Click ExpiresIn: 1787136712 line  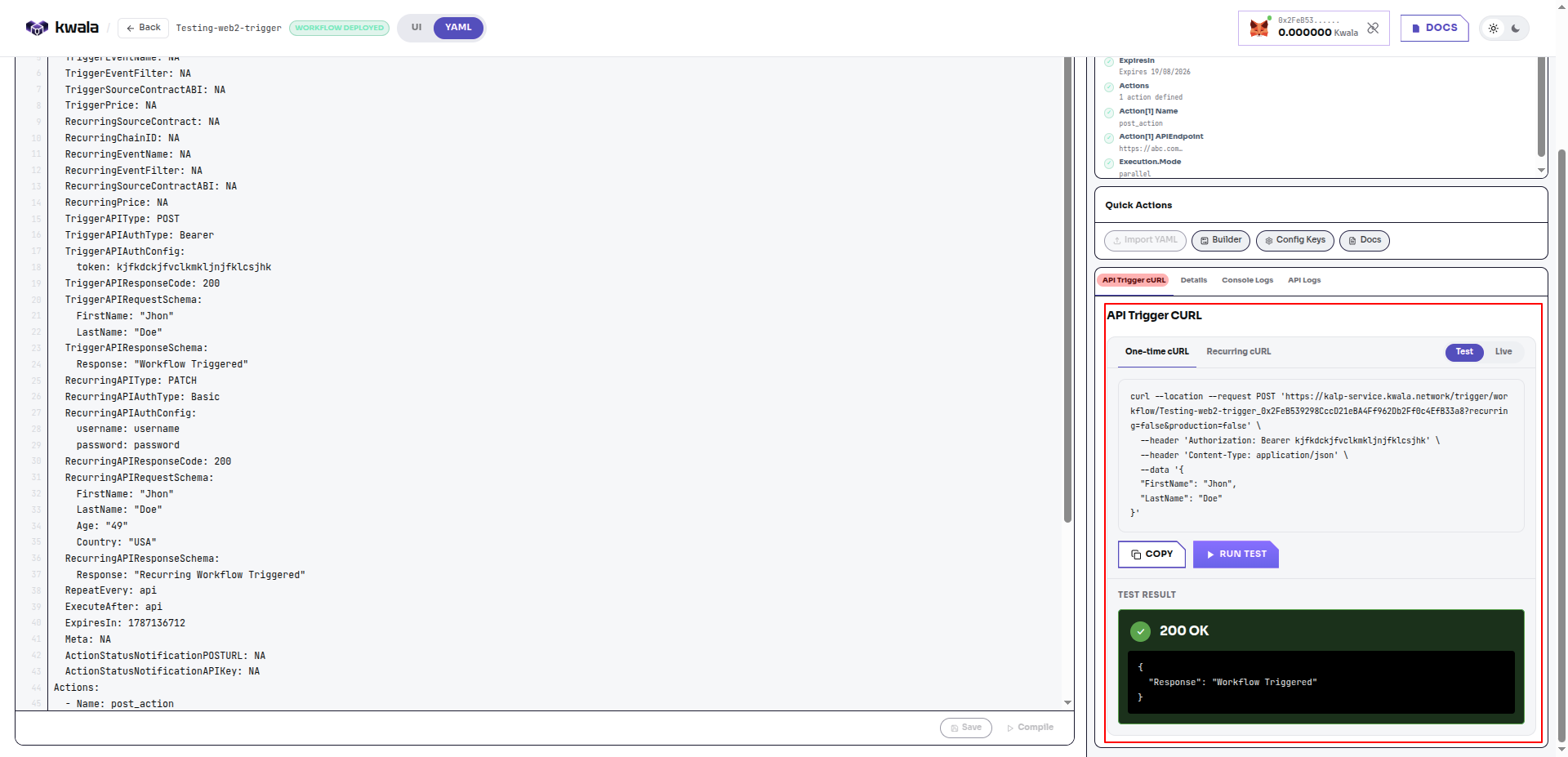click(125, 623)
